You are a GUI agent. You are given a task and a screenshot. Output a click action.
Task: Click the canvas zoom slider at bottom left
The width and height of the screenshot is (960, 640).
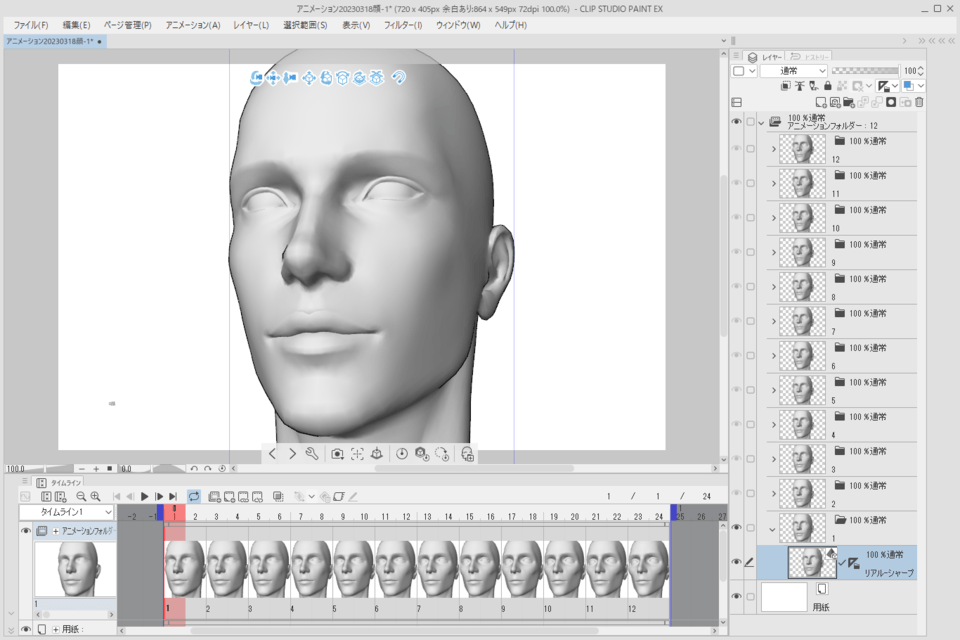(x=38, y=469)
